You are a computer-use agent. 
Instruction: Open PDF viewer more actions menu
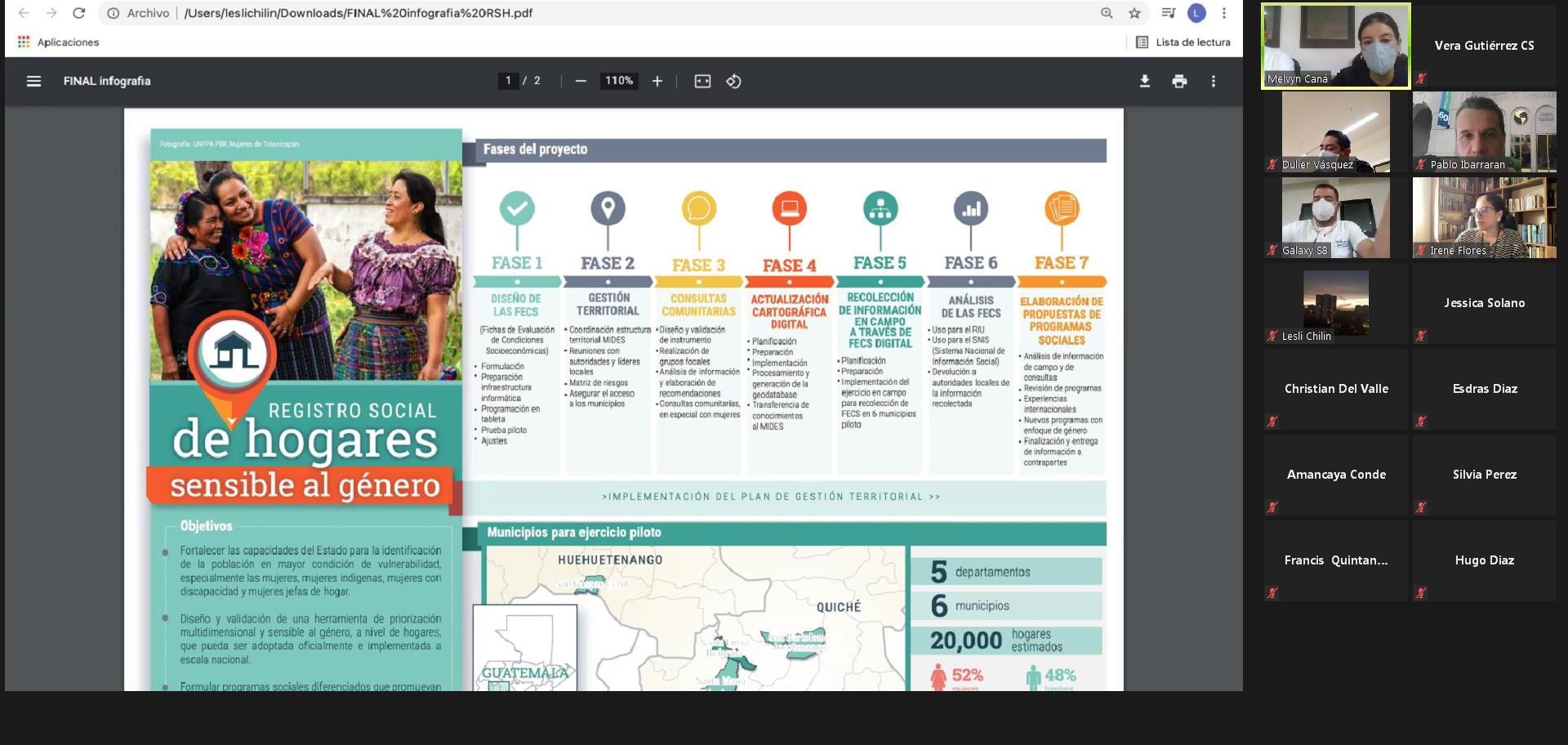pyautogui.click(x=1214, y=81)
